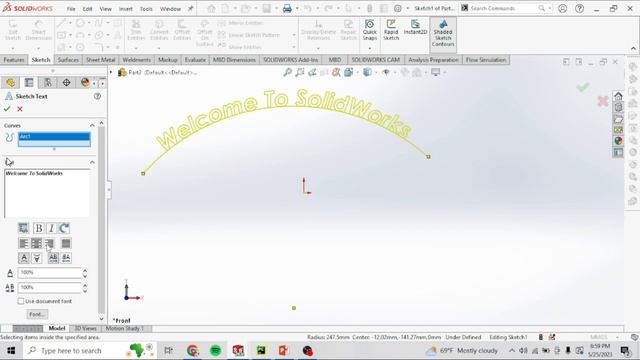Set text to right align
Image resolution: width=640 pixels, height=360 pixels.
49,244
